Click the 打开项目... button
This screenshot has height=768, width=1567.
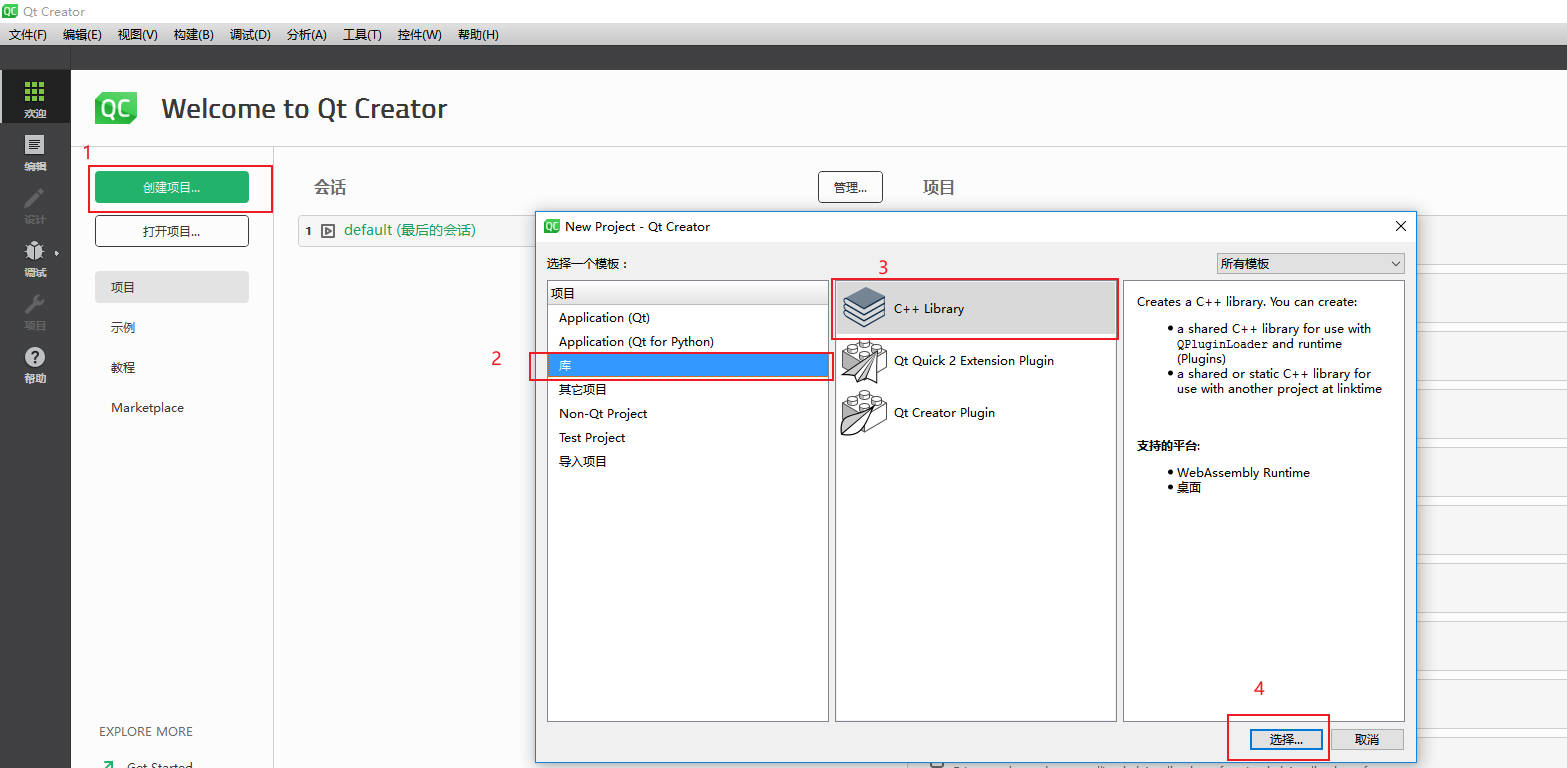[172, 231]
